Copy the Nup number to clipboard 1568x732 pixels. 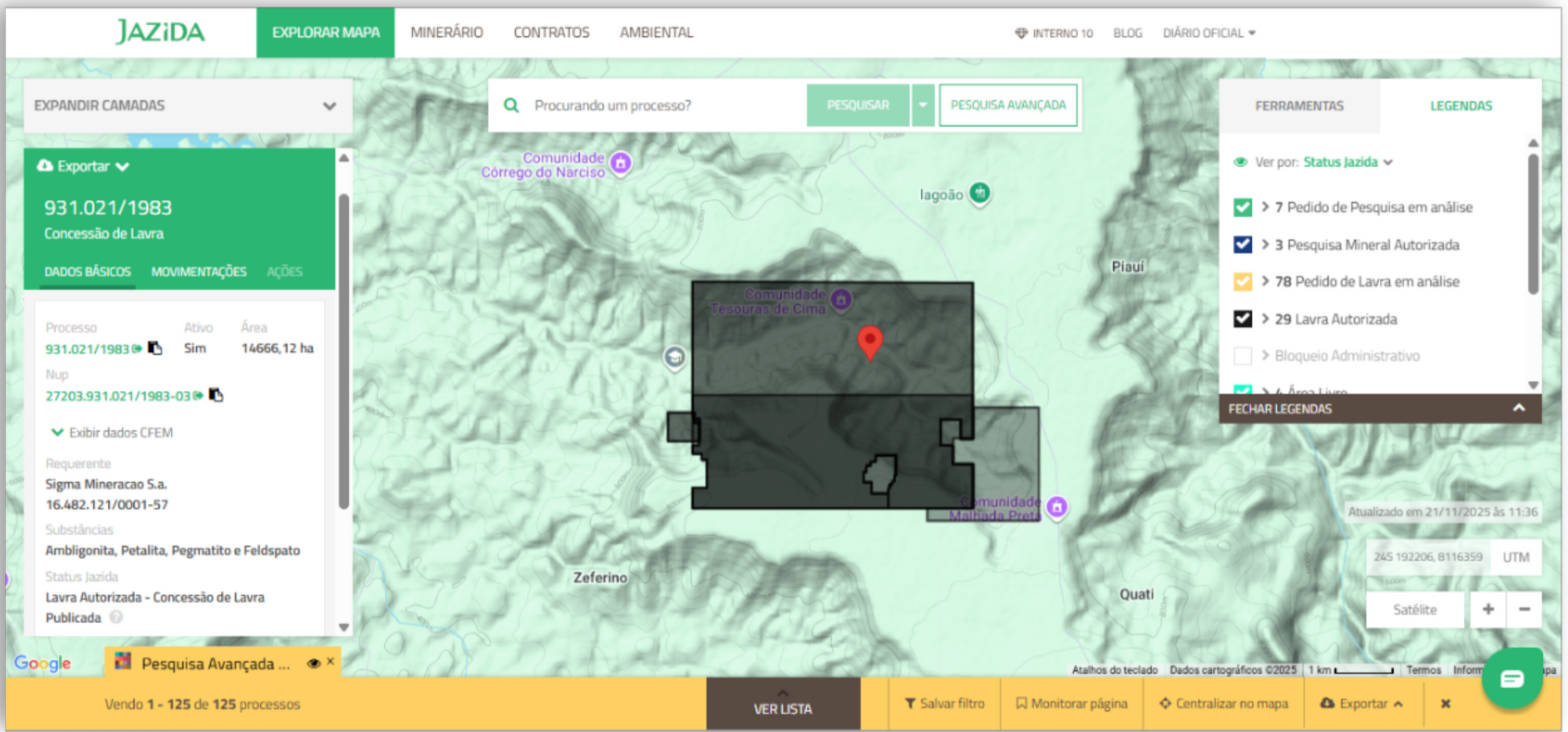[x=216, y=395]
